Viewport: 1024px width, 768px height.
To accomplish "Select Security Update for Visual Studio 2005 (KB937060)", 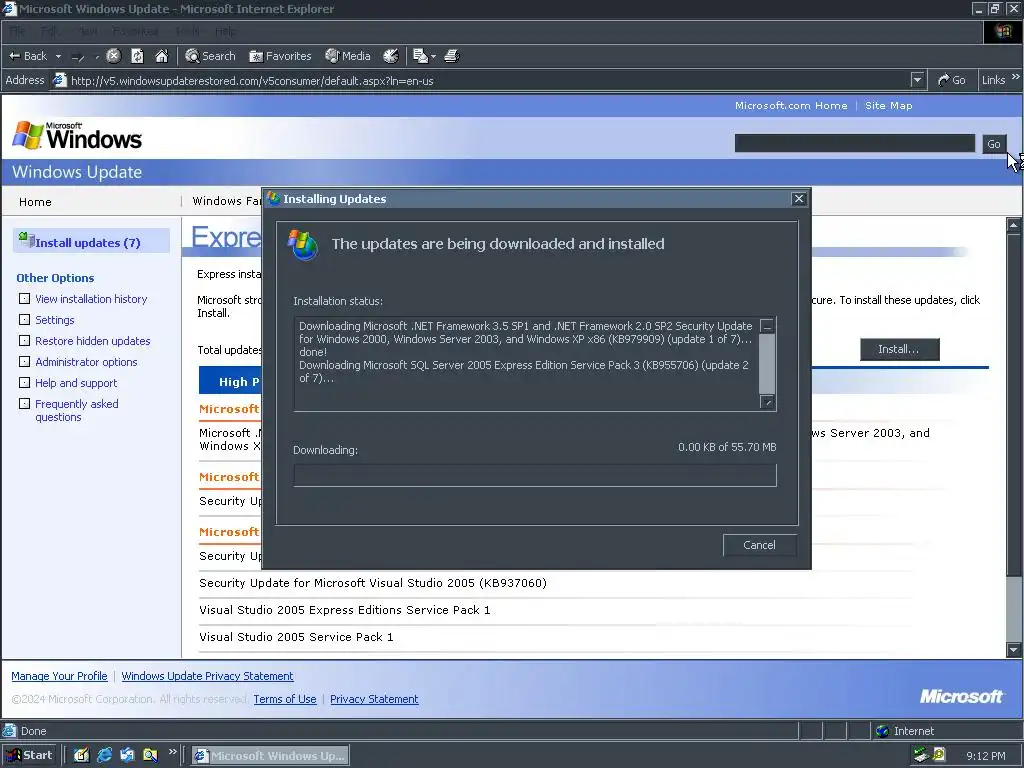I will pos(373,583).
